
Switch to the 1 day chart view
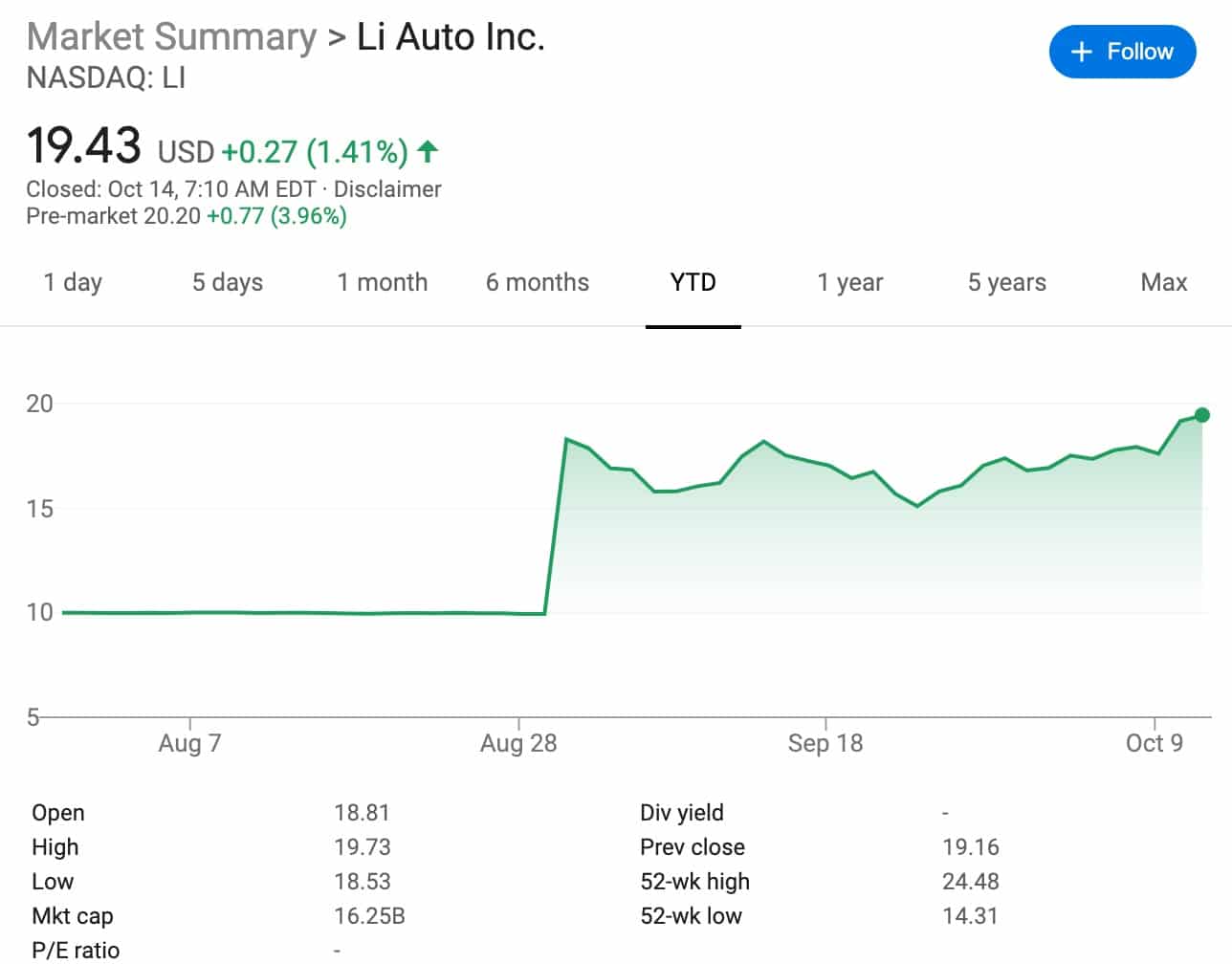[x=72, y=282]
